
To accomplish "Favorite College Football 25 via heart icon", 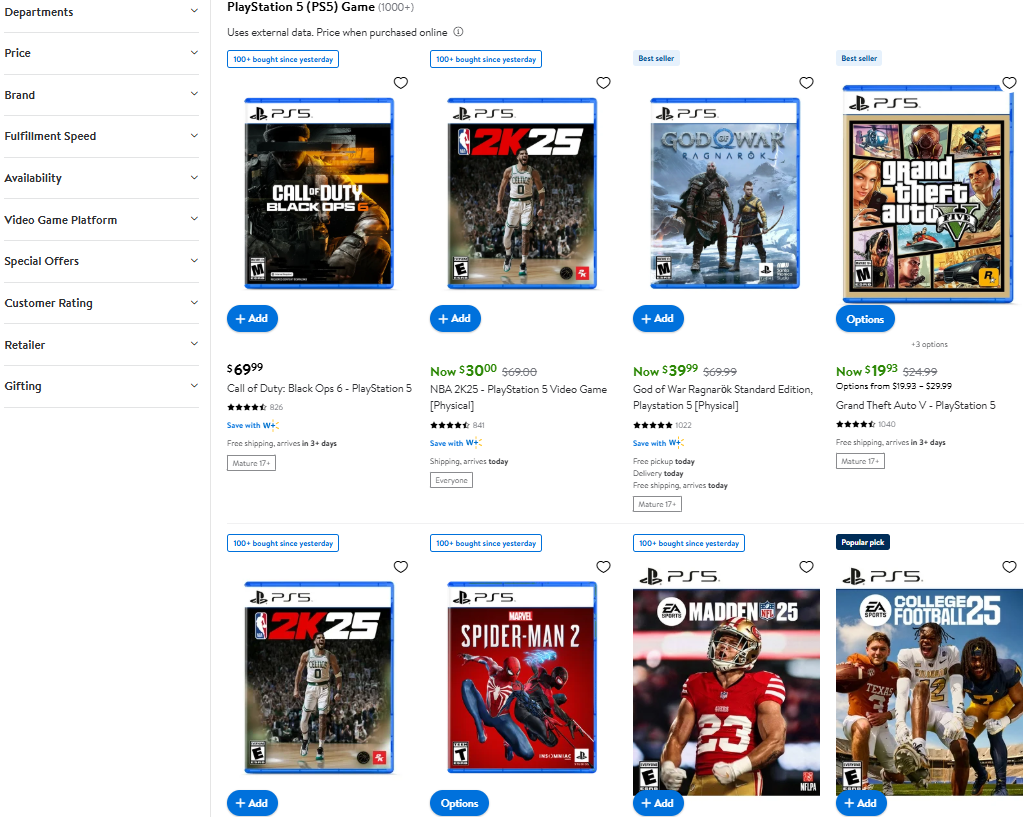I will 1009,567.
